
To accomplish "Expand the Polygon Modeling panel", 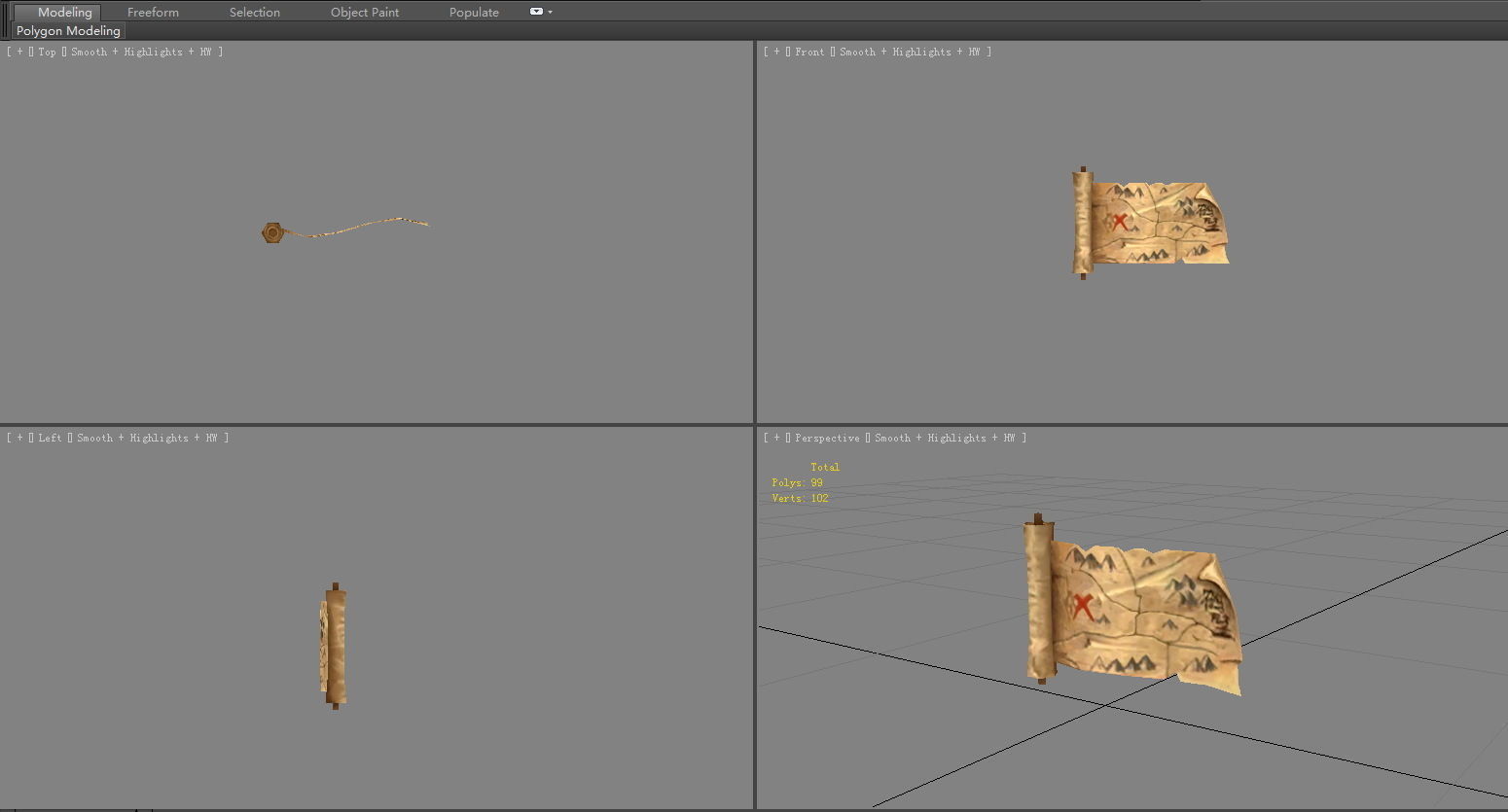I will (68, 31).
